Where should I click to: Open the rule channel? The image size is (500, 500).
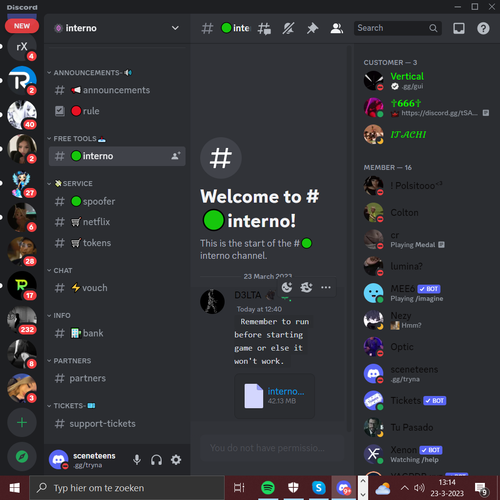point(117,111)
